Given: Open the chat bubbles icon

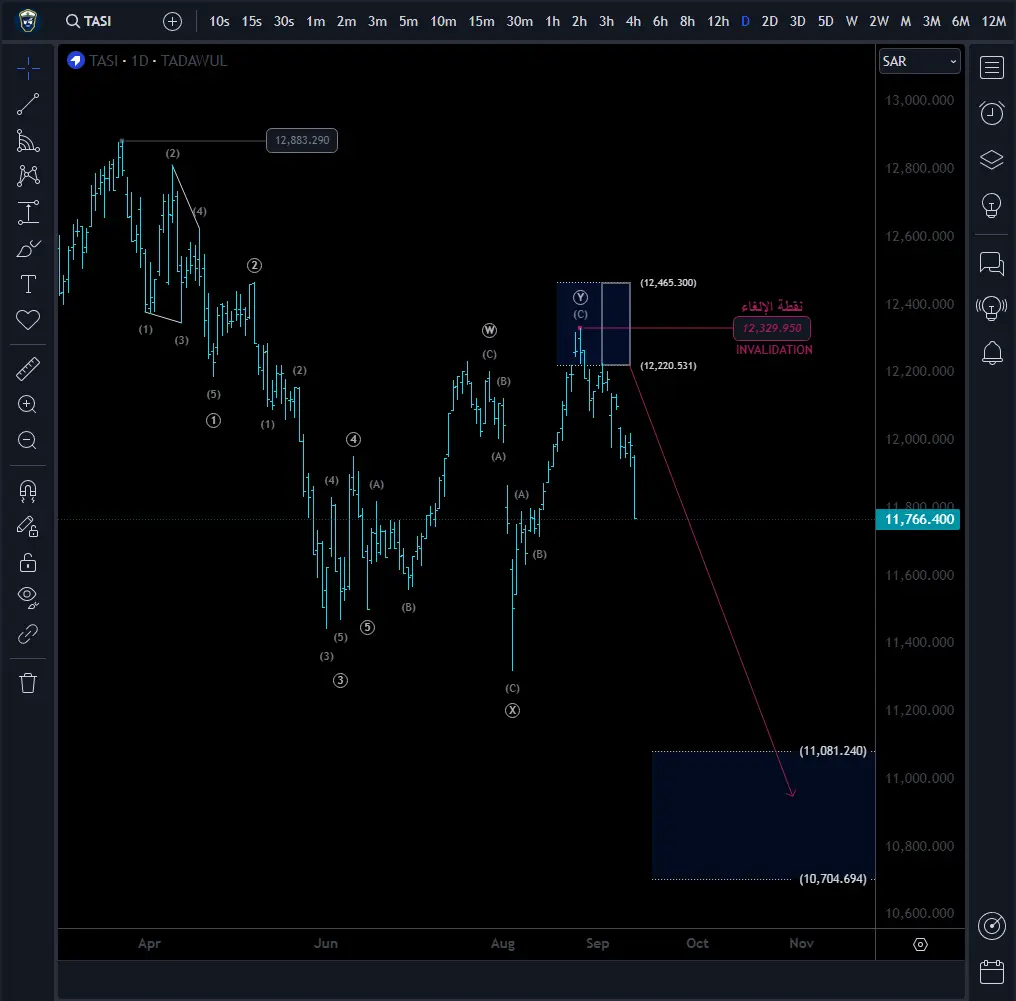Looking at the screenshot, I should tap(991, 263).
